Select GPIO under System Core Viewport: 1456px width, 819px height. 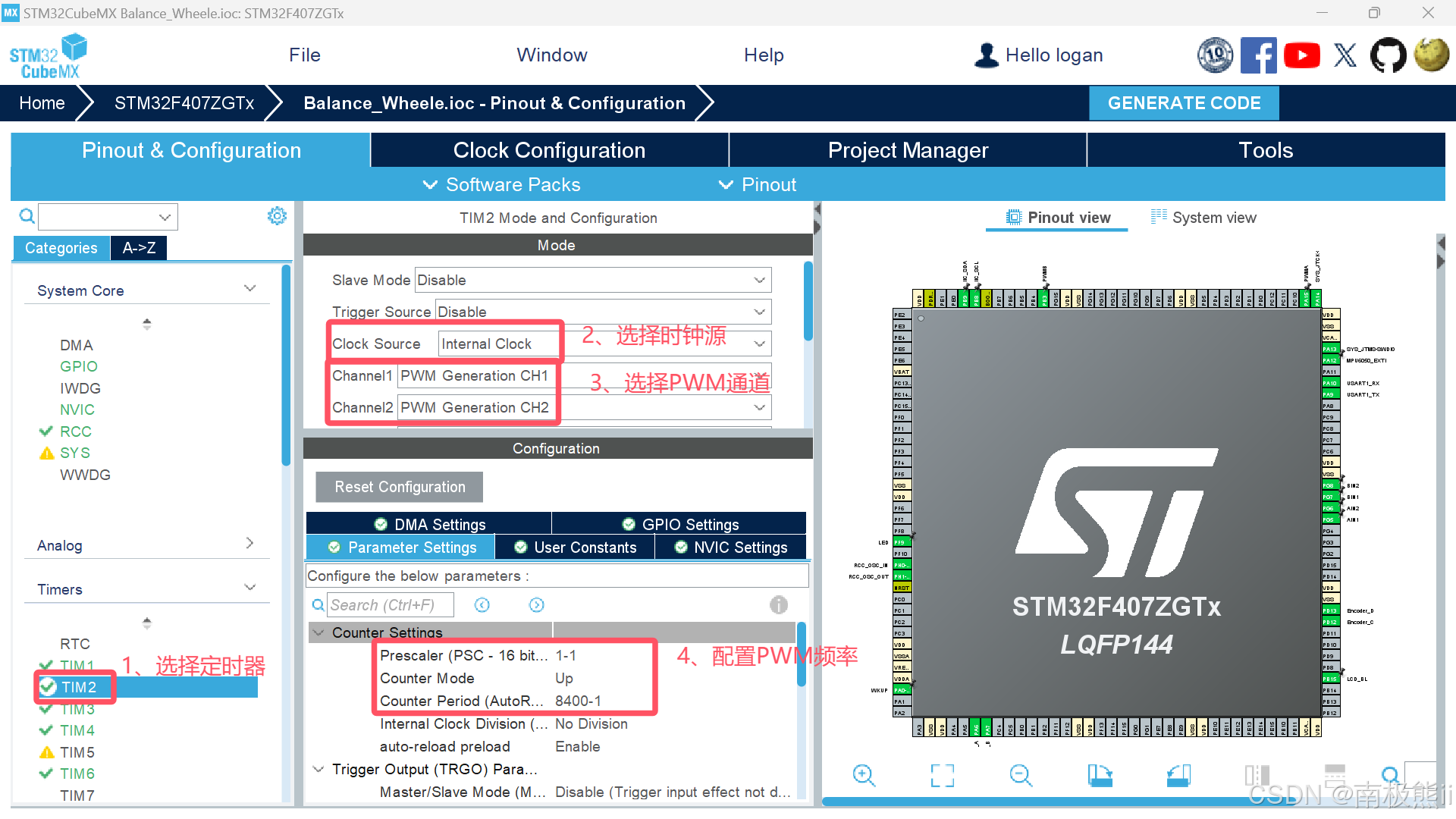point(79,366)
